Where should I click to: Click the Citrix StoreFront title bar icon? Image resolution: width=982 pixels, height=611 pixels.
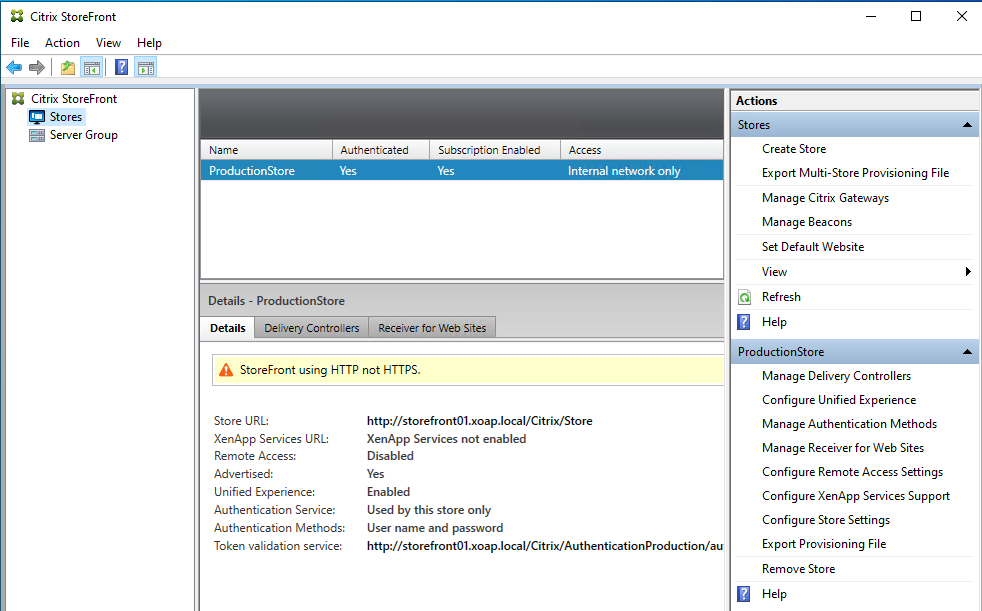click(x=17, y=16)
